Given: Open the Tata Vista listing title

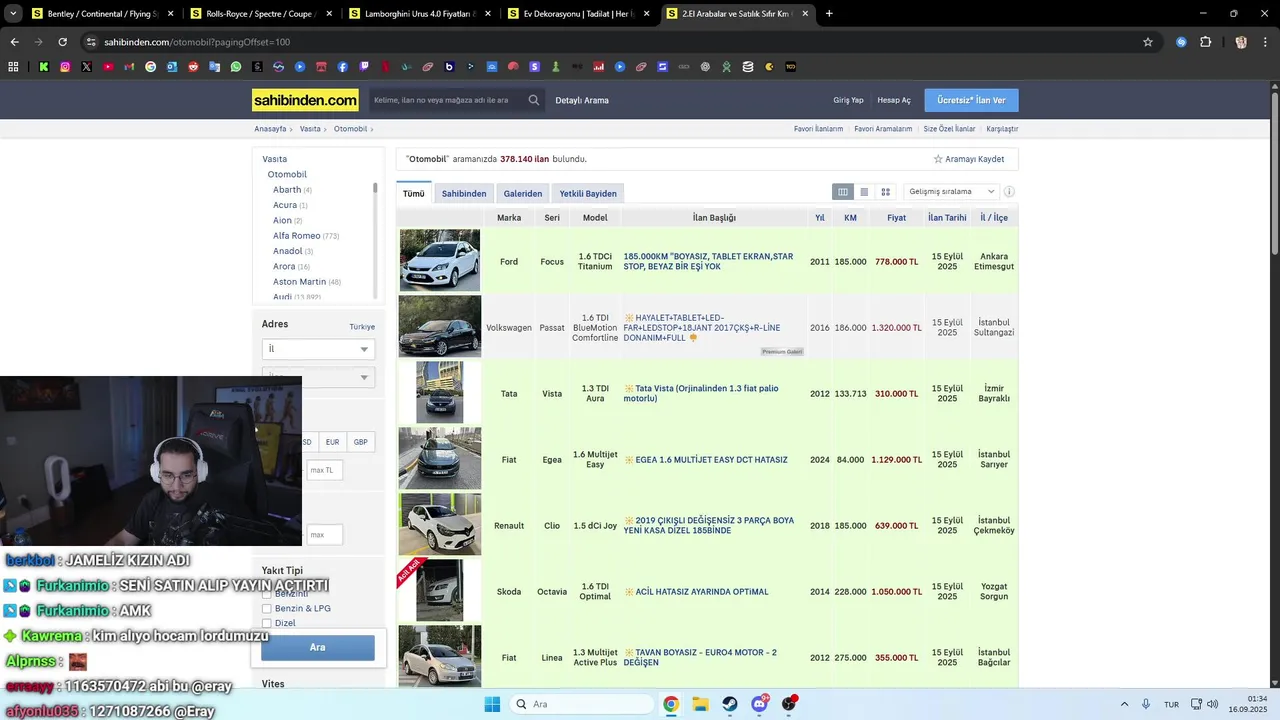Looking at the screenshot, I should click(x=701, y=393).
